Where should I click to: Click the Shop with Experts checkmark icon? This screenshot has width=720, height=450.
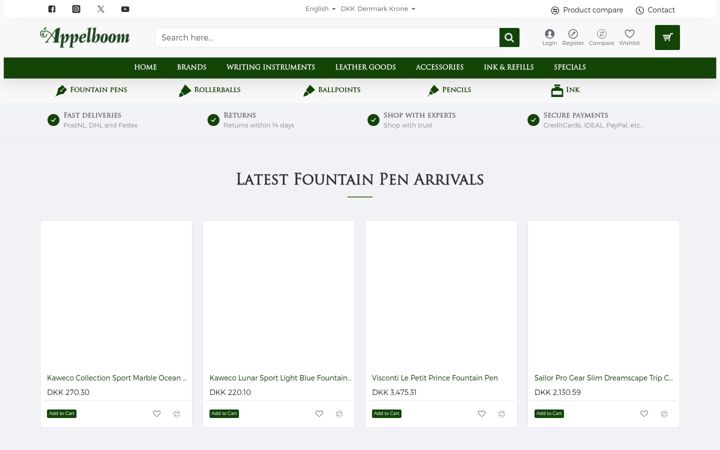click(x=373, y=120)
